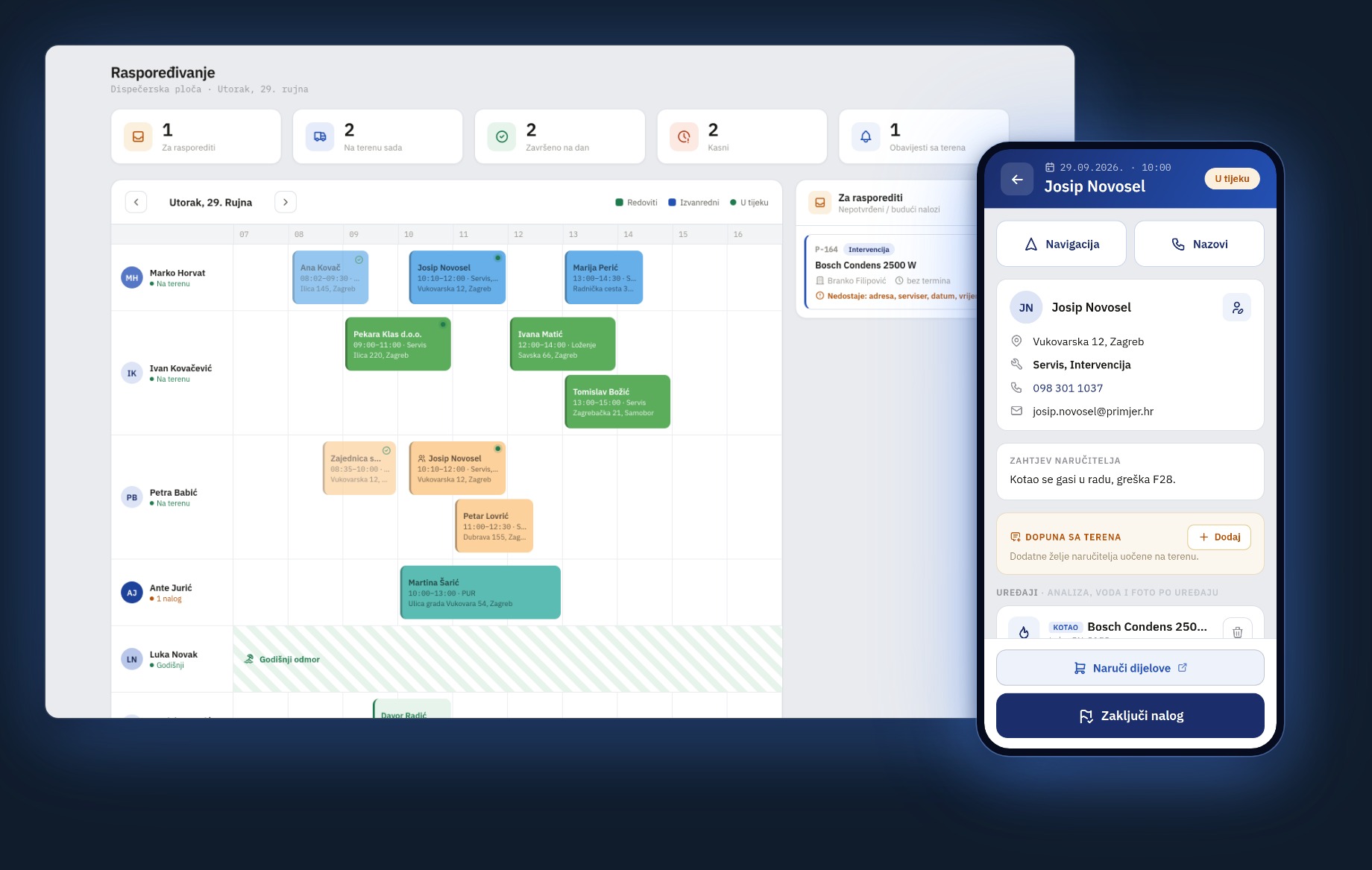Open Marija Perić appointment block

coord(604,277)
